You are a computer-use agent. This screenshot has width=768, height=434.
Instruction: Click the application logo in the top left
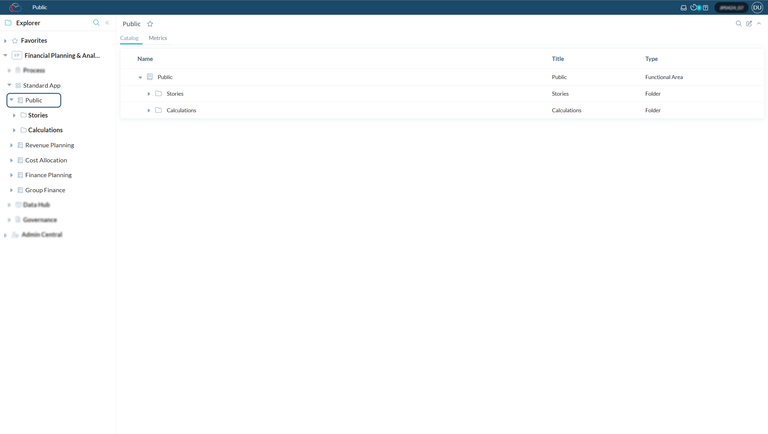click(x=15, y=7)
